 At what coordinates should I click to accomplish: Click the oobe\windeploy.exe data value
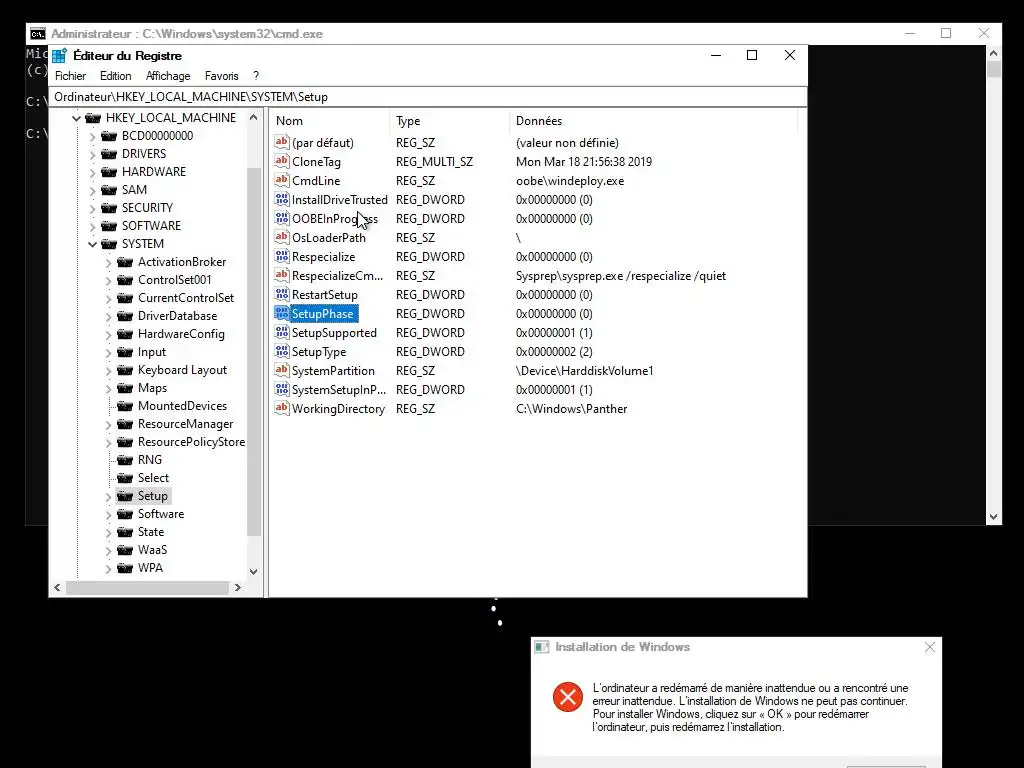click(570, 181)
